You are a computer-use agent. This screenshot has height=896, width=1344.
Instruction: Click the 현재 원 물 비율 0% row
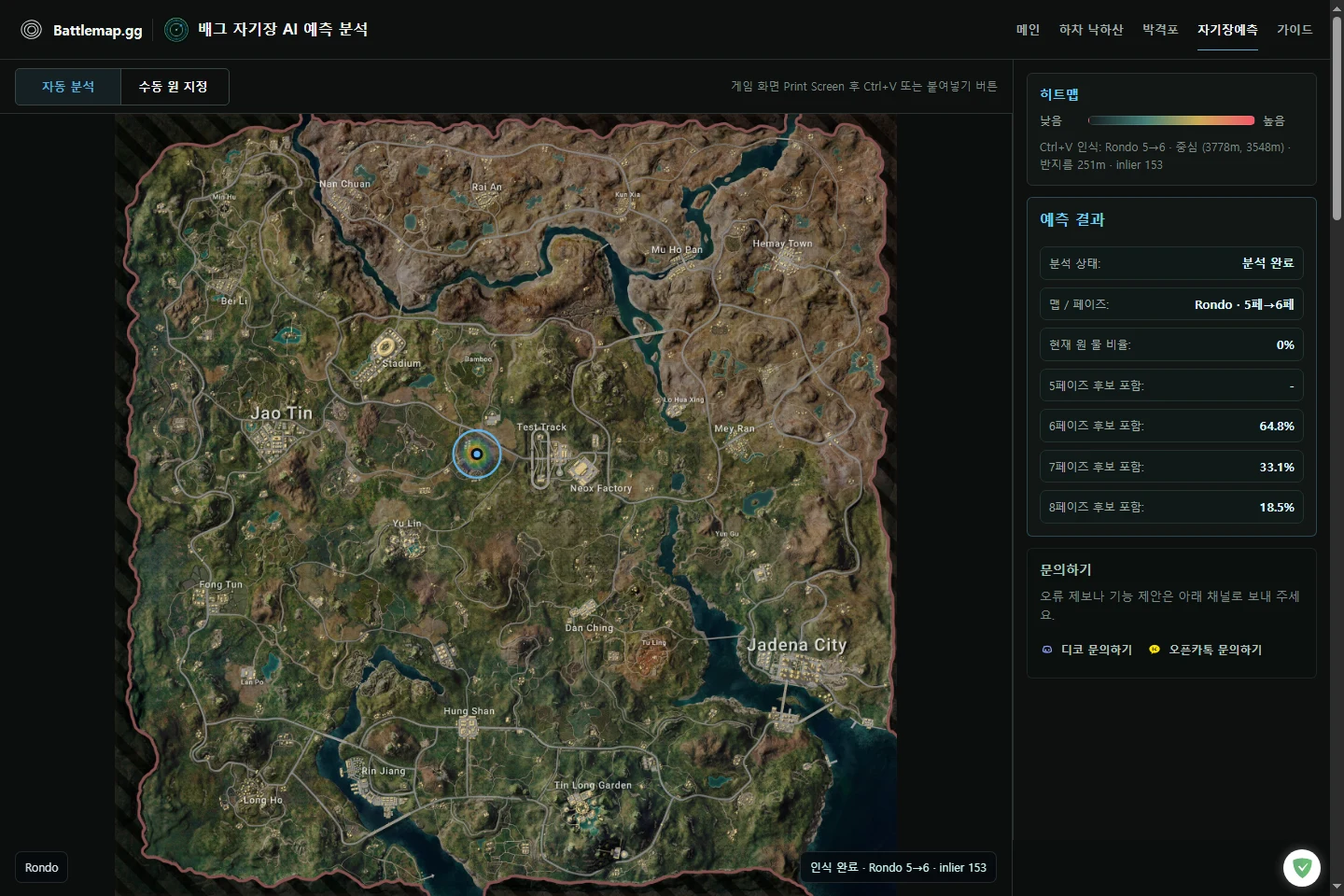click(1171, 344)
